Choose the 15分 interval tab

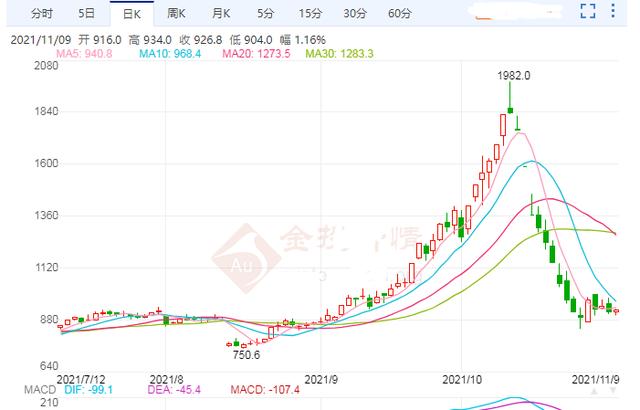click(309, 14)
